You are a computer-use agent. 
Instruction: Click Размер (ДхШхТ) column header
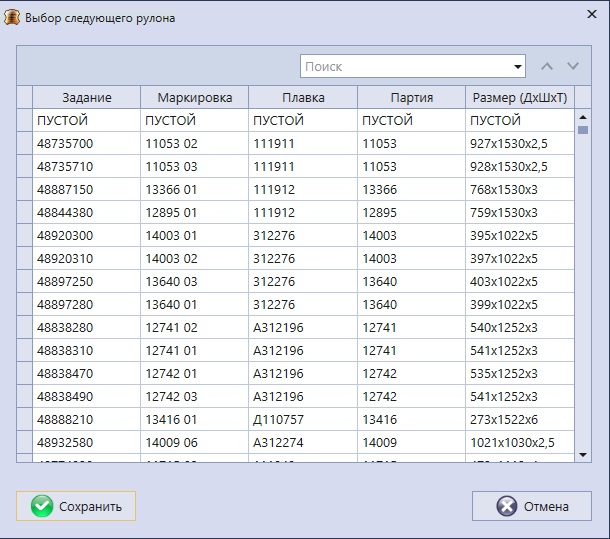(519, 97)
